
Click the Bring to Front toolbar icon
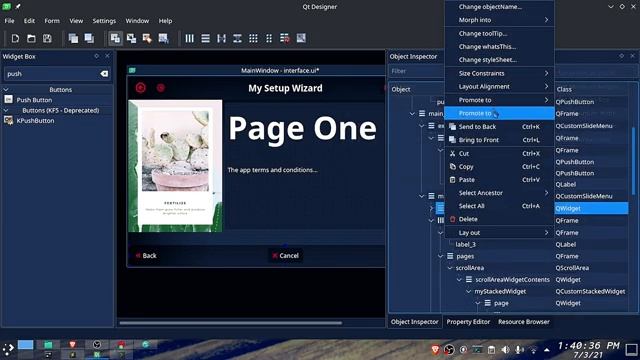[x=89, y=38]
